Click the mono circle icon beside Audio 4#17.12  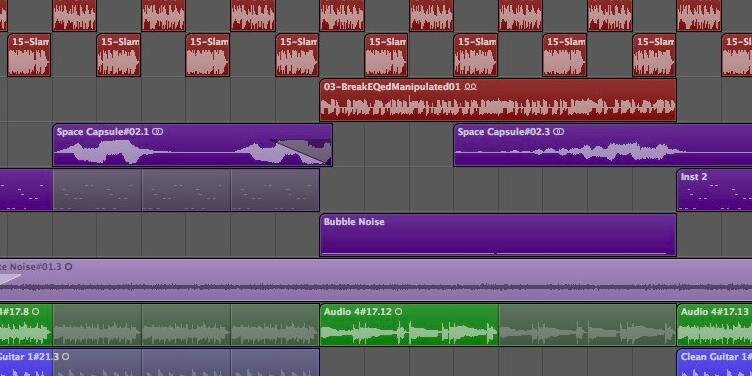point(398,312)
